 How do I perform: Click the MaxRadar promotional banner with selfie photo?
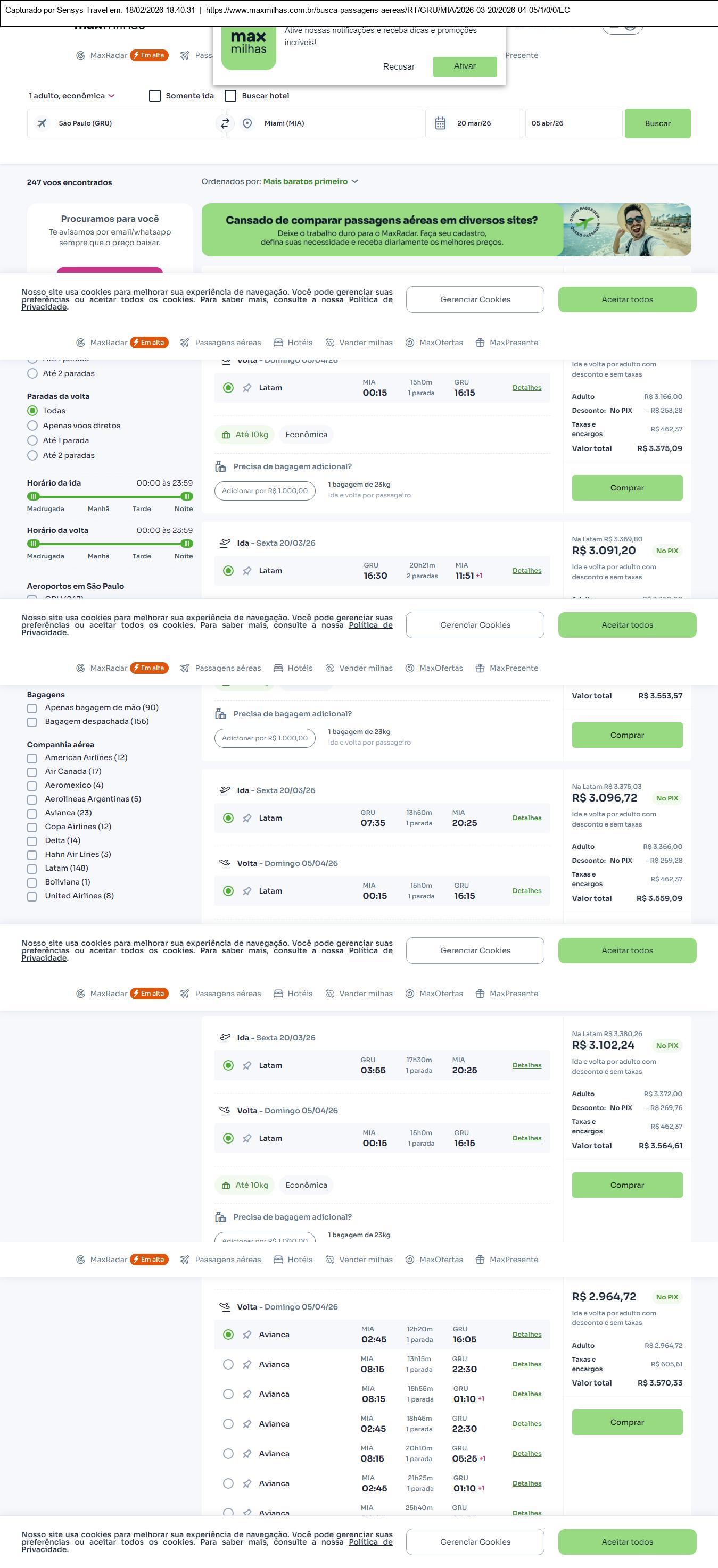(x=446, y=229)
